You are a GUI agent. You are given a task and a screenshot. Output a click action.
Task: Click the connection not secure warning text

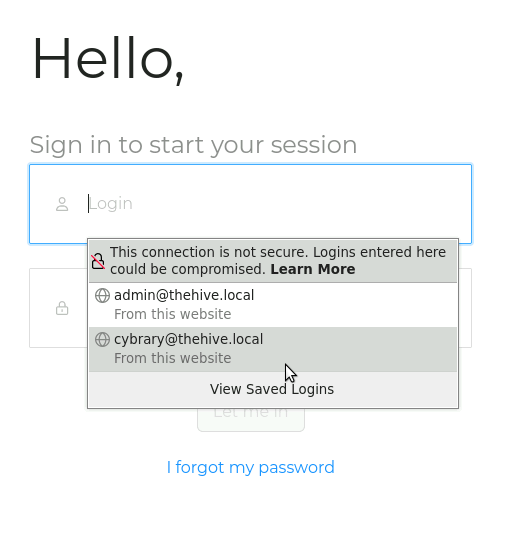point(278,260)
